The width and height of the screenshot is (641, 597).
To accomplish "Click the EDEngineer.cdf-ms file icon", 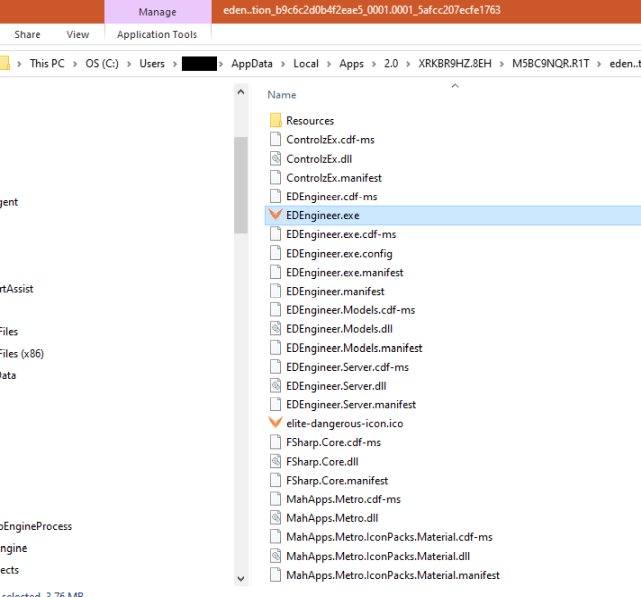I will pos(276,196).
